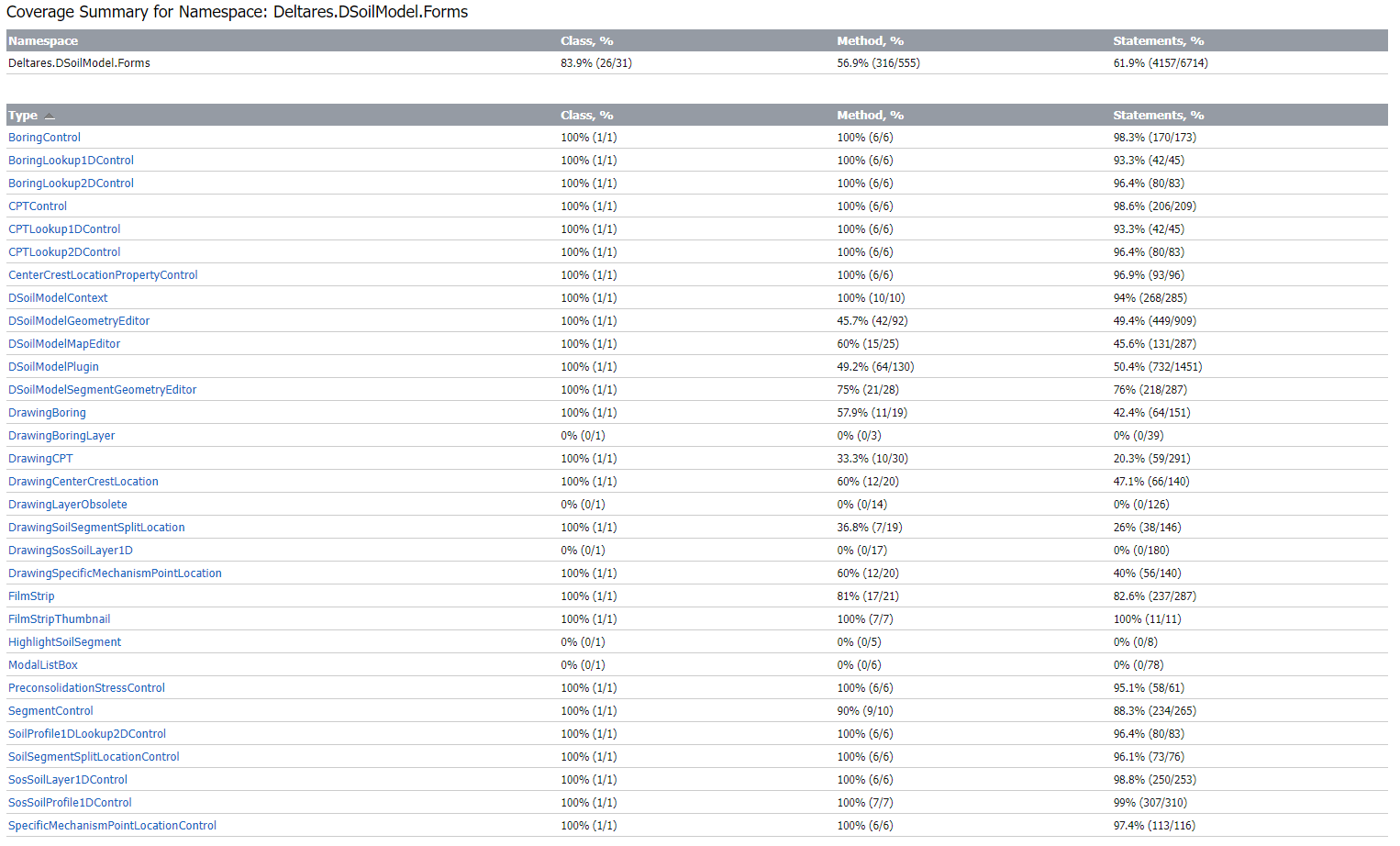This screenshot has width=1400, height=846.
Task: Click the sort arrow next to Type header
Action: pos(50,116)
